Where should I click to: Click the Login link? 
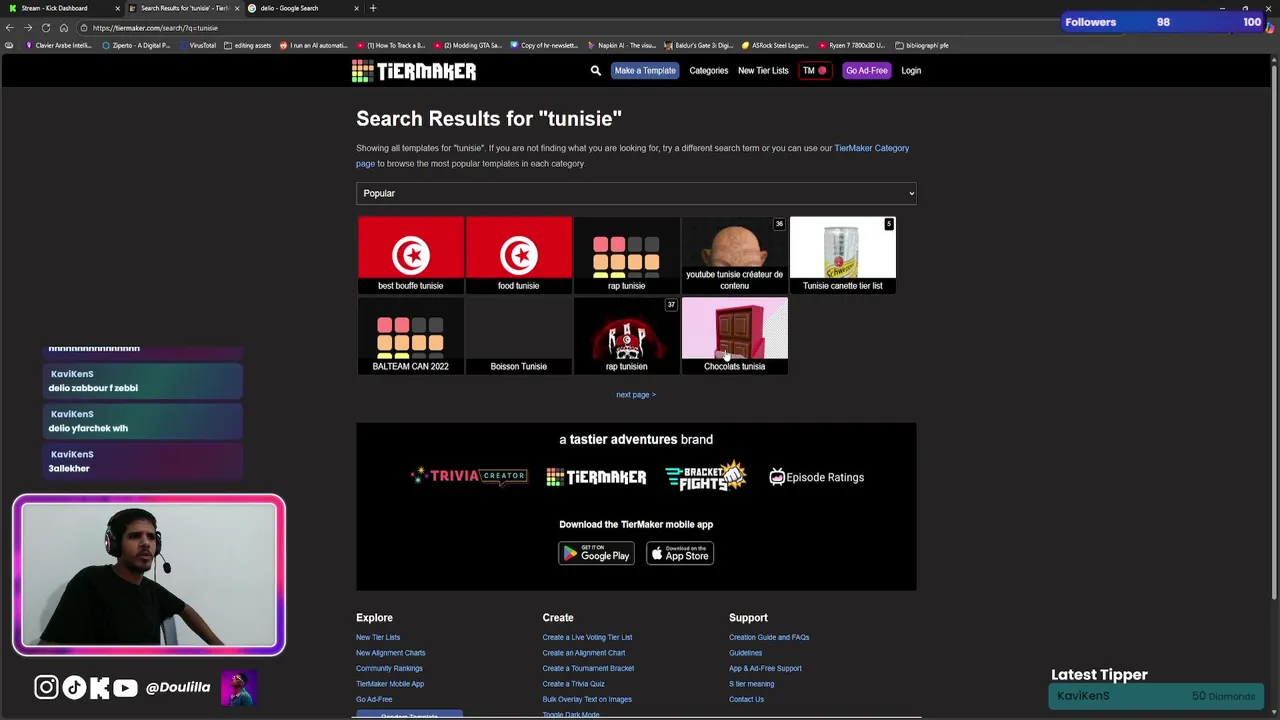[x=911, y=71]
